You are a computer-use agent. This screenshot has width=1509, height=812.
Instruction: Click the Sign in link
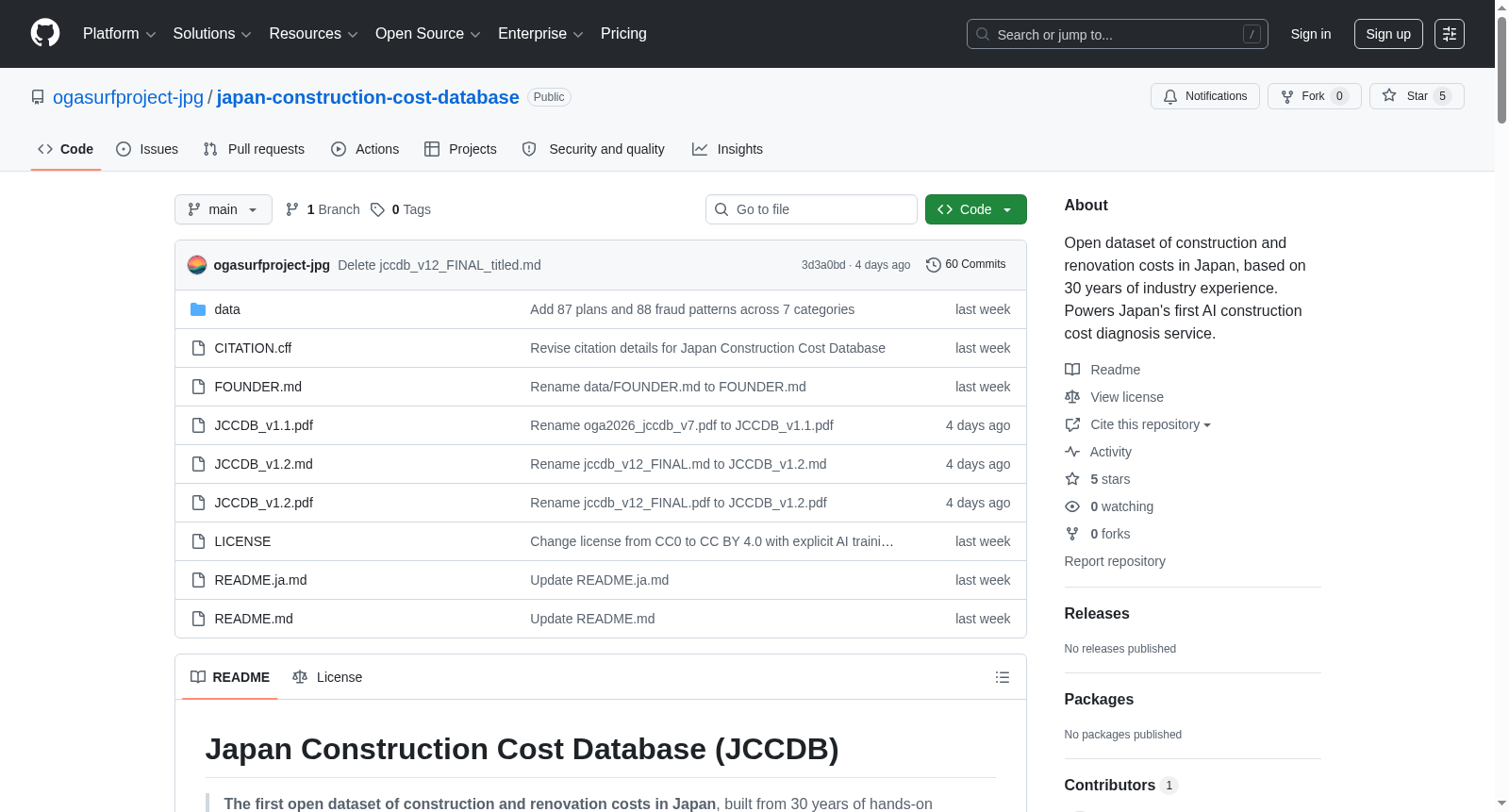tap(1311, 34)
